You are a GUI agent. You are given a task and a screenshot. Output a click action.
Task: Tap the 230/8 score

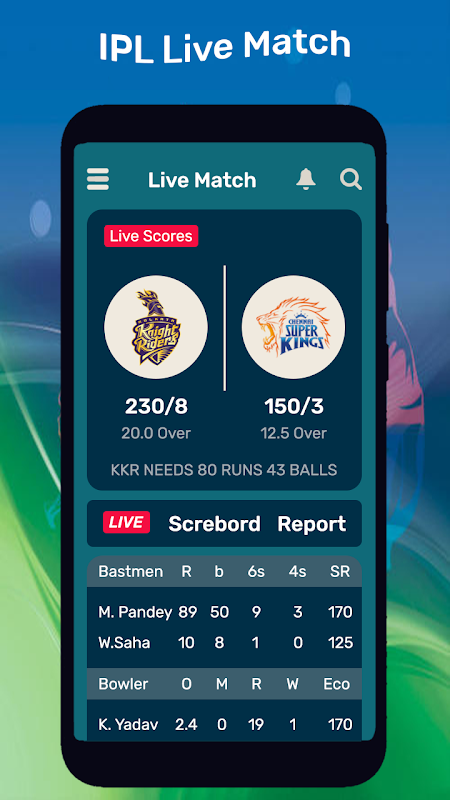156,407
